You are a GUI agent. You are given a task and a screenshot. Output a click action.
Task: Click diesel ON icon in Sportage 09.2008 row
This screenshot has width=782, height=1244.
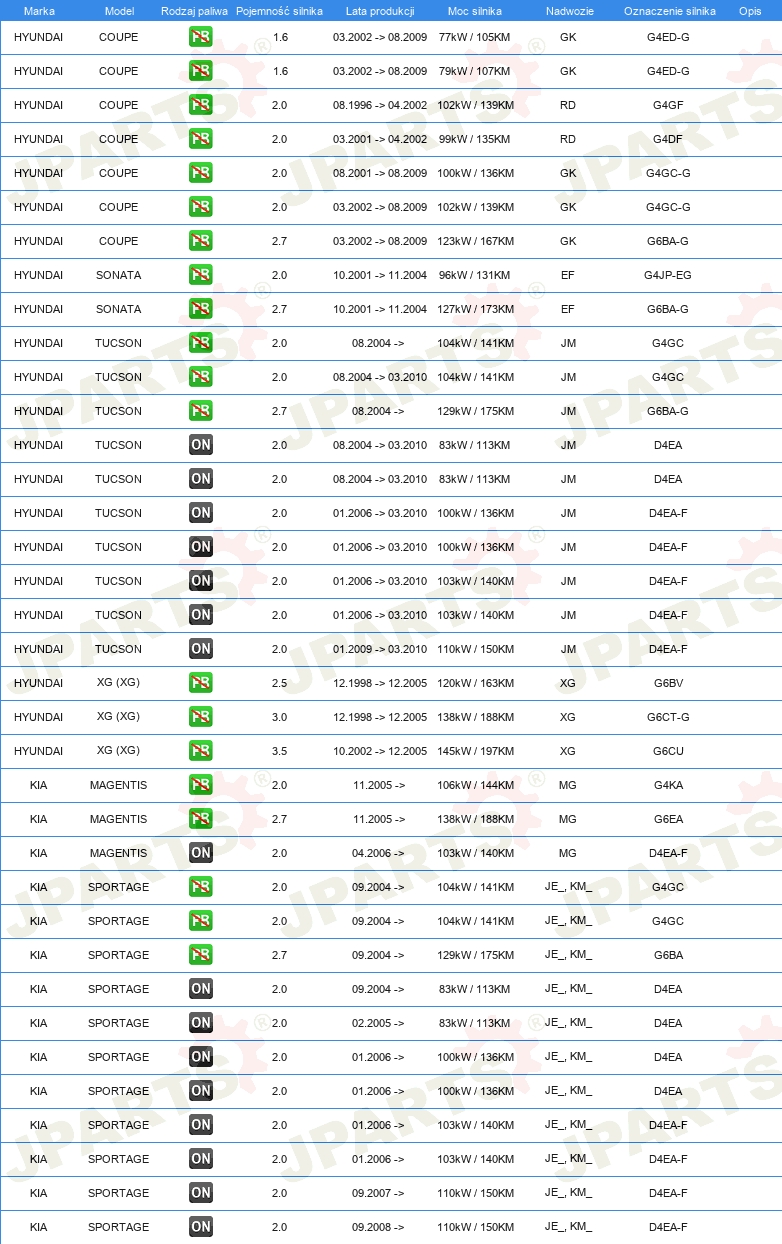pos(201,1227)
